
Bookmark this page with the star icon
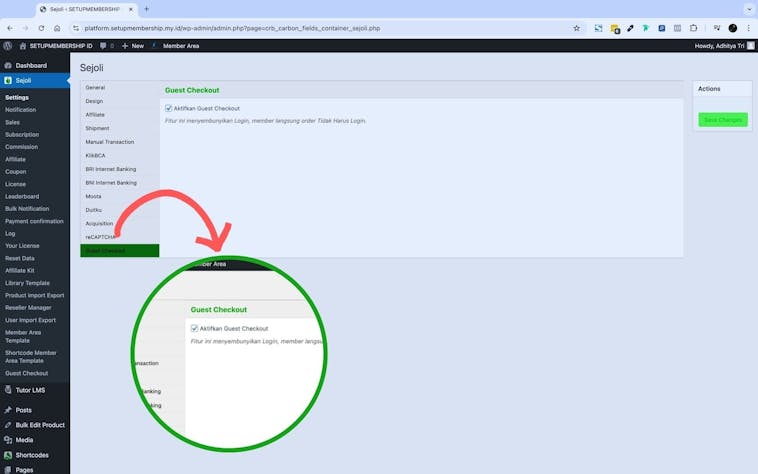coord(576,28)
